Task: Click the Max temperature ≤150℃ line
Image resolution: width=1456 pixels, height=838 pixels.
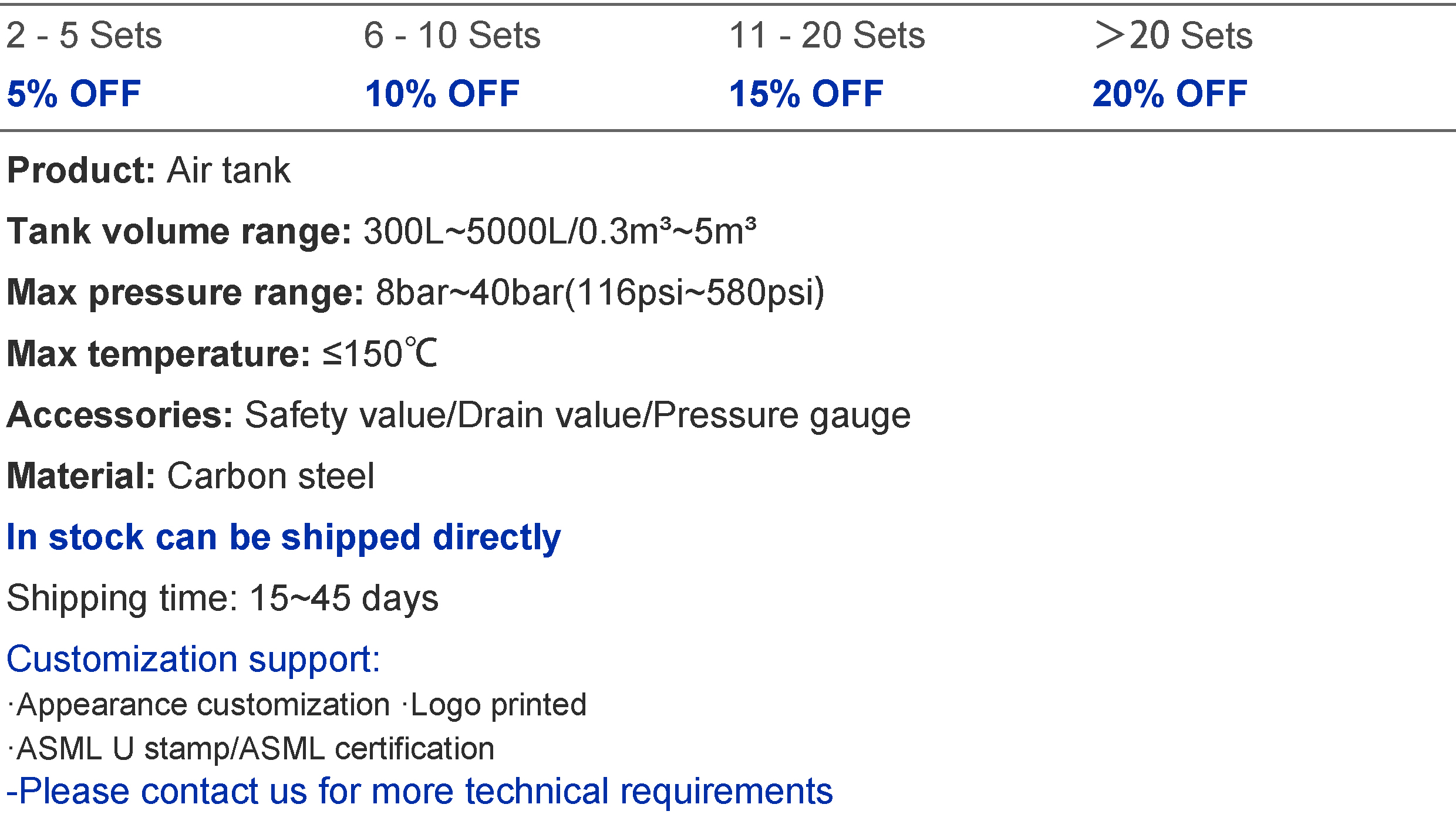Action: click(222, 354)
